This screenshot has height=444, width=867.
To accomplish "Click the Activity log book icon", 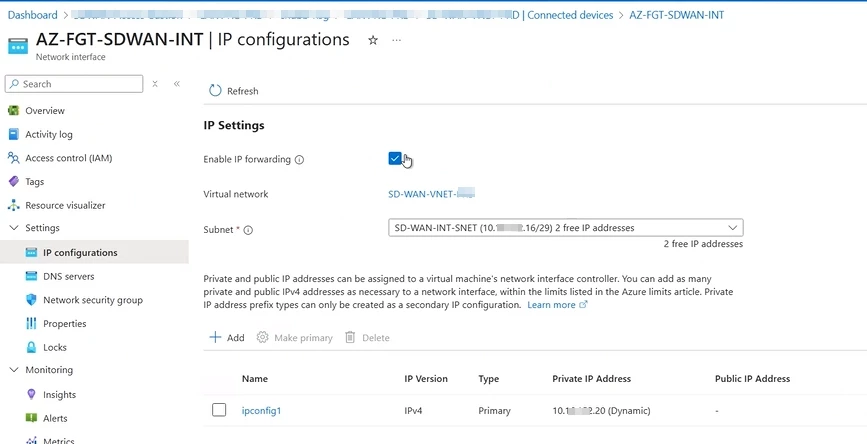I will [14, 134].
